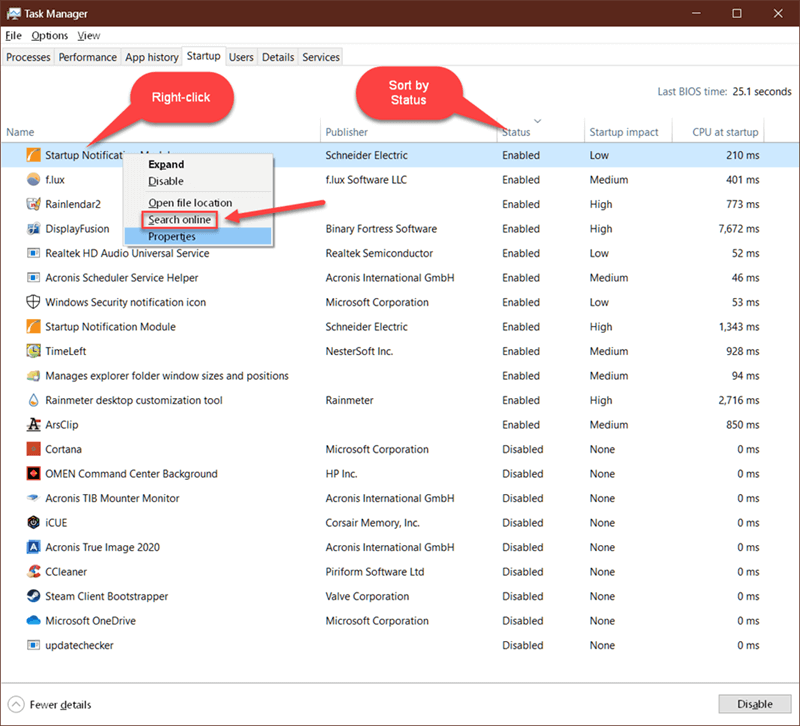Open the View menu
The height and width of the screenshot is (726, 800).
89,36
